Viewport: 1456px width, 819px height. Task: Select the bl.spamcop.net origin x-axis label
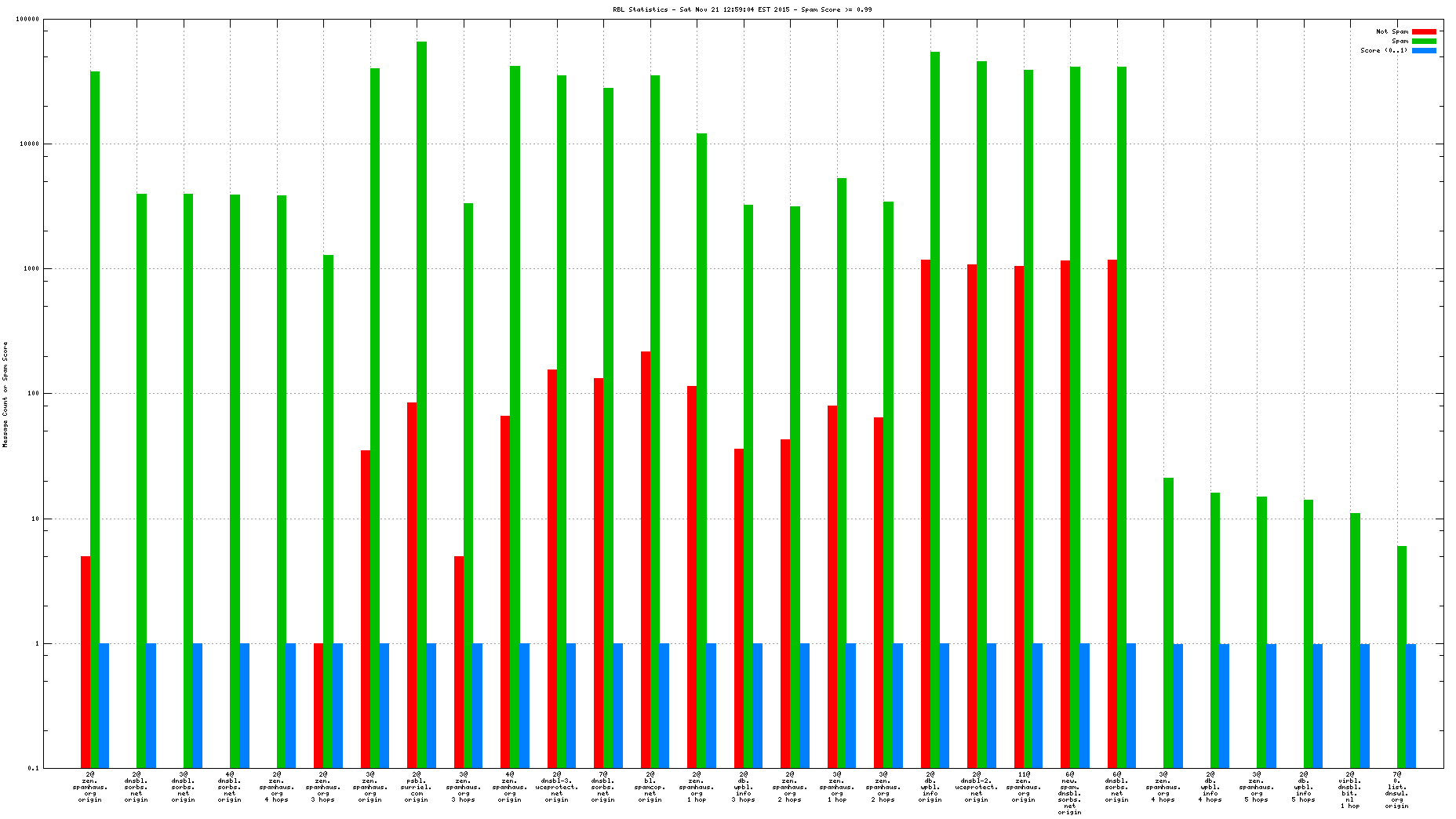pos(650,787)
